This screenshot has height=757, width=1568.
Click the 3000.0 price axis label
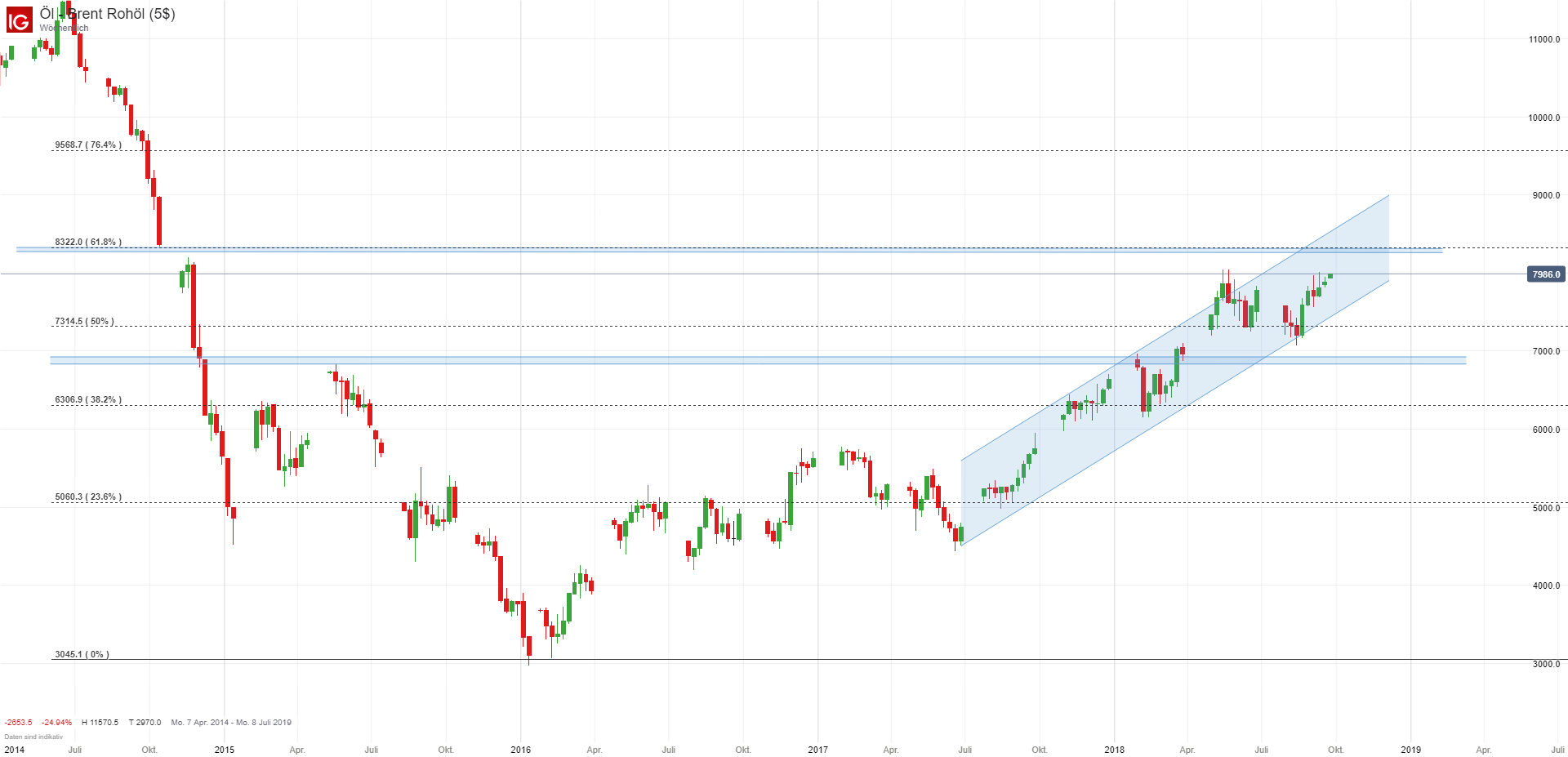click(x=1546, y=664)
